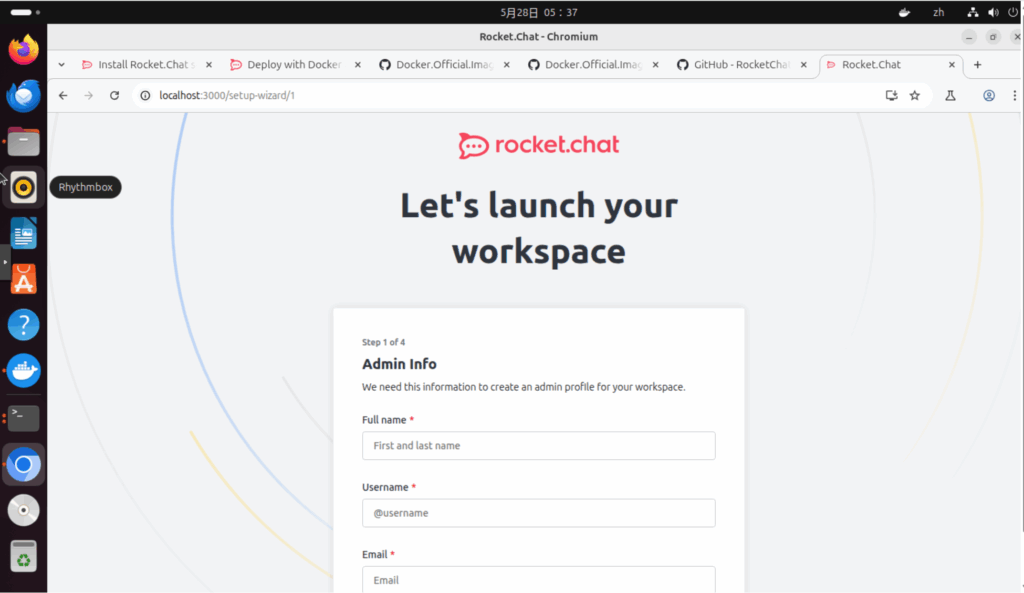Image resolution: width=1024 pixels, height=593 pixels.
Task: Open the Docker whale tray indicator
Action: [x=904, y=12]
